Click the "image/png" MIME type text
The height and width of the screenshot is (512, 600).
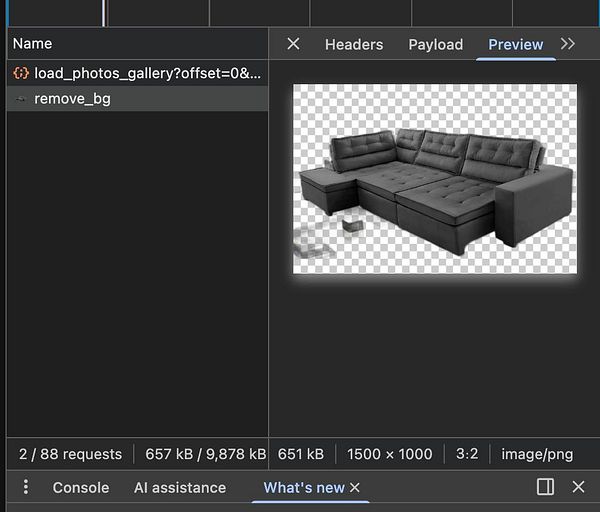(537, 455)
